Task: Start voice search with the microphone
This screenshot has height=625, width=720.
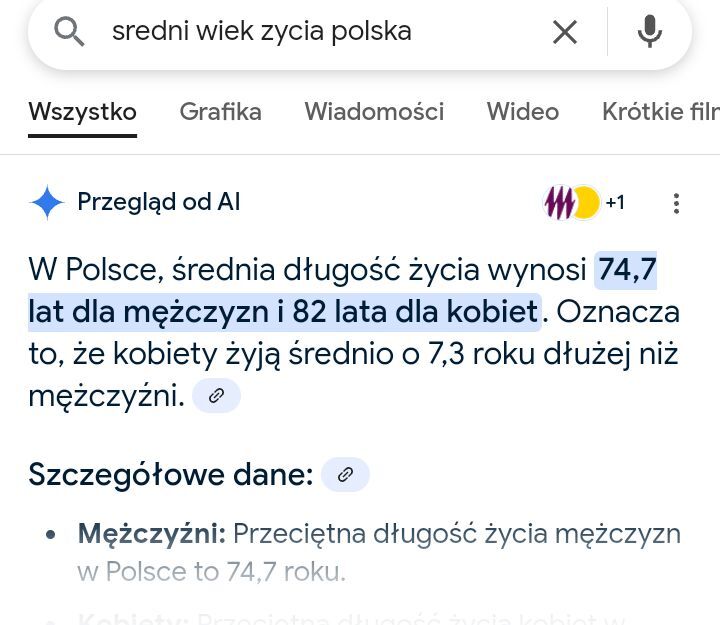Action: (x=650, y=32)
